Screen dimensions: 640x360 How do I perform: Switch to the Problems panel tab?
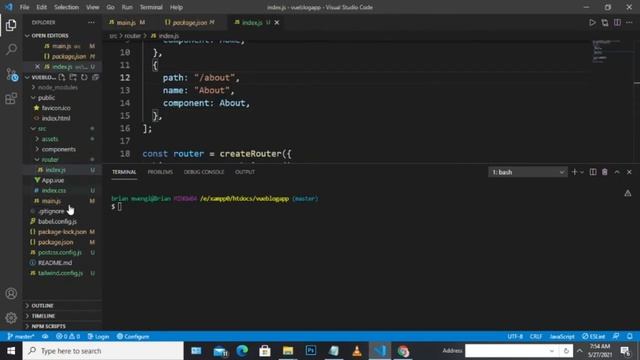pyautogui.click(x=160, y=172)
